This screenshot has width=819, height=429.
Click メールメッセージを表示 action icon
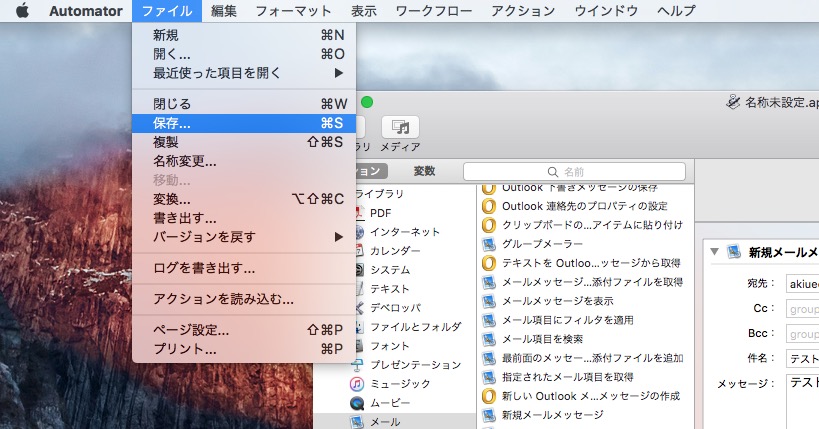pos(488,301)
